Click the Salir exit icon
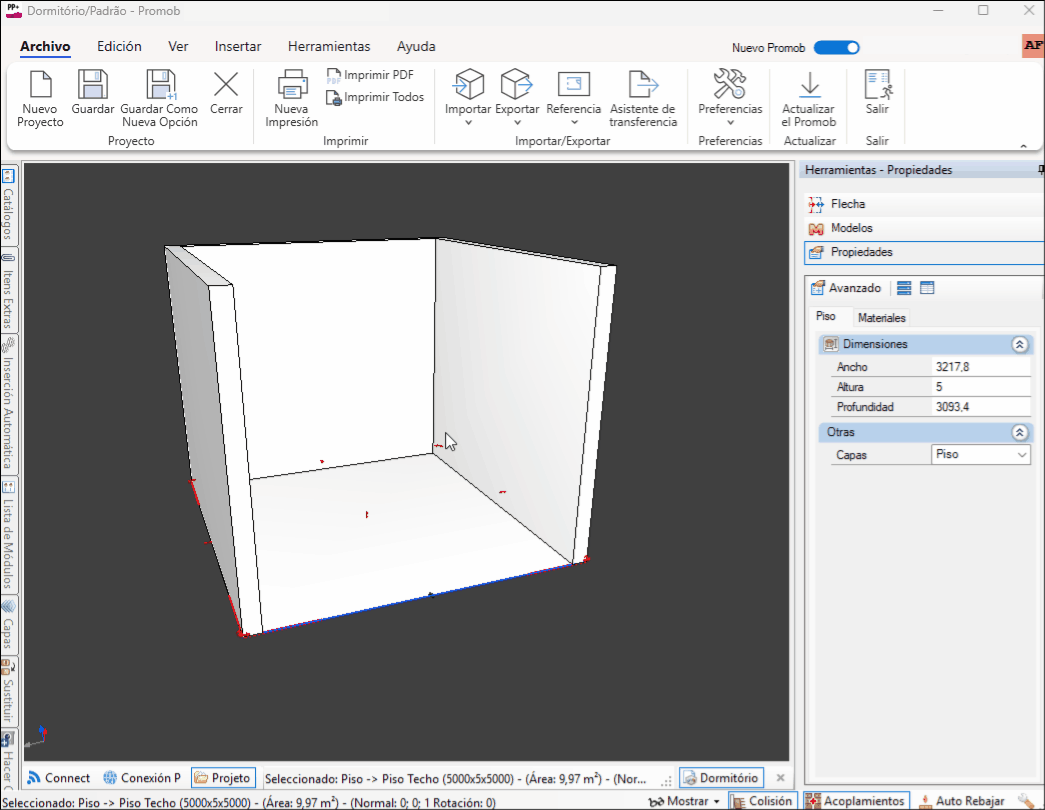This screenshot has height=810, width=1045. pos(877,85)
